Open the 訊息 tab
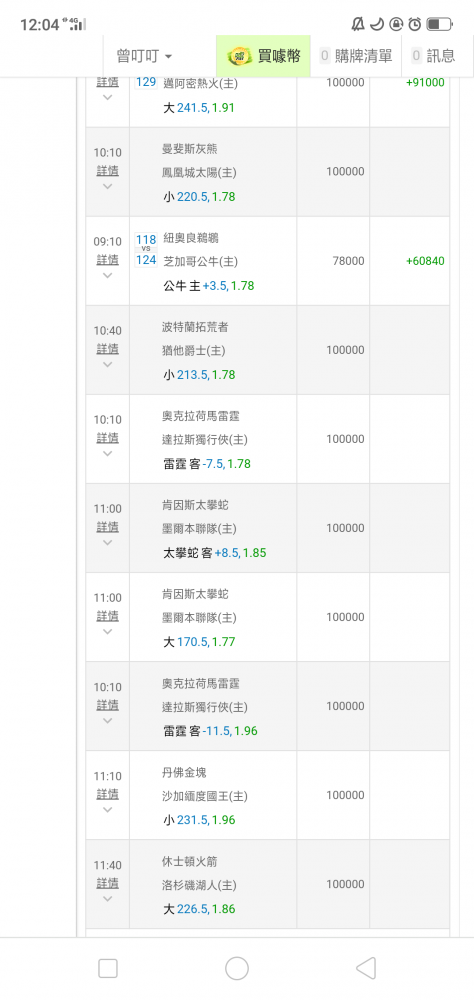The height and width of the screenshot is (1000, 474). click(434, 56)
